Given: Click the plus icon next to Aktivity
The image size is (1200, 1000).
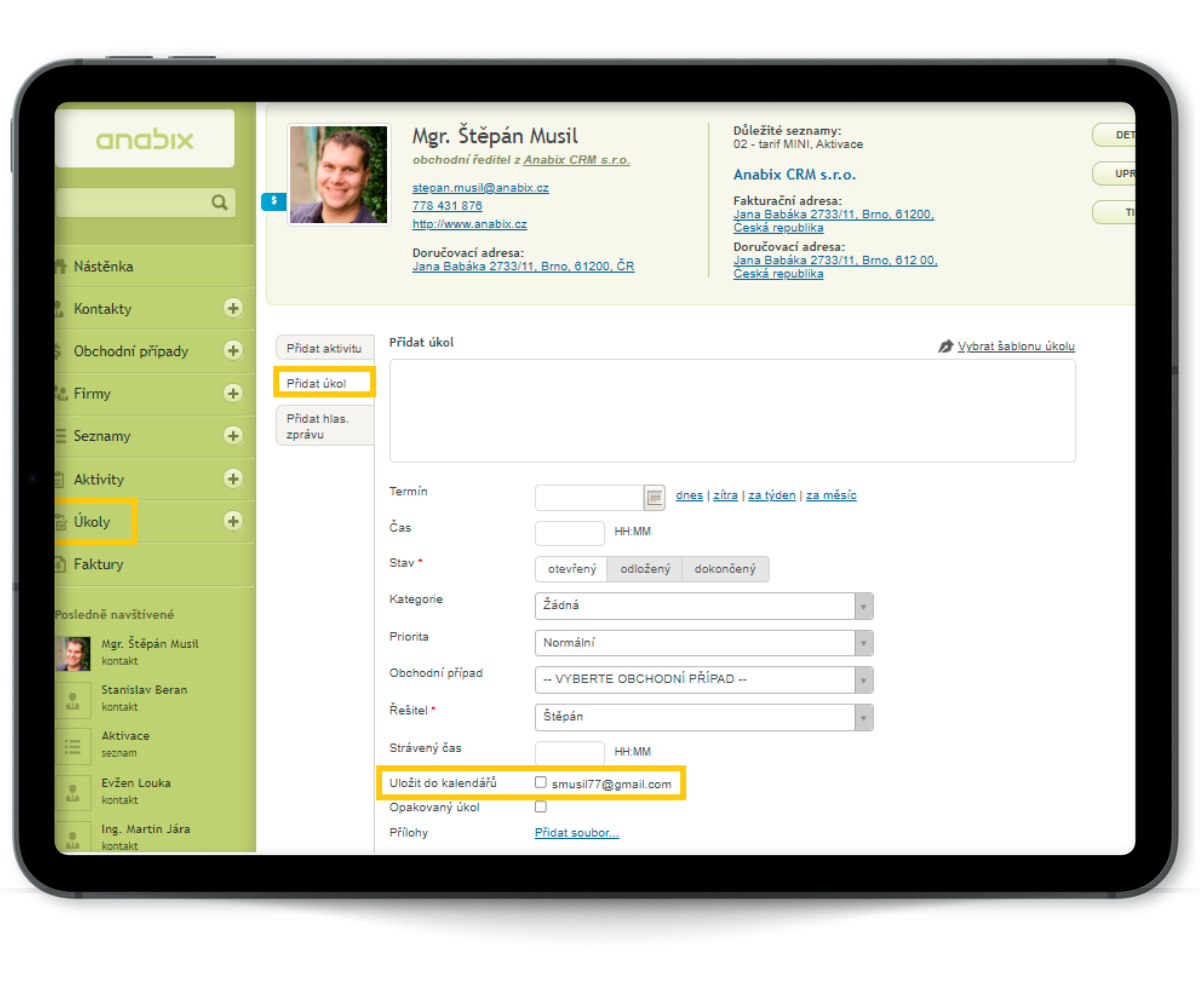Looking at the screenshot, I should 233,479.
